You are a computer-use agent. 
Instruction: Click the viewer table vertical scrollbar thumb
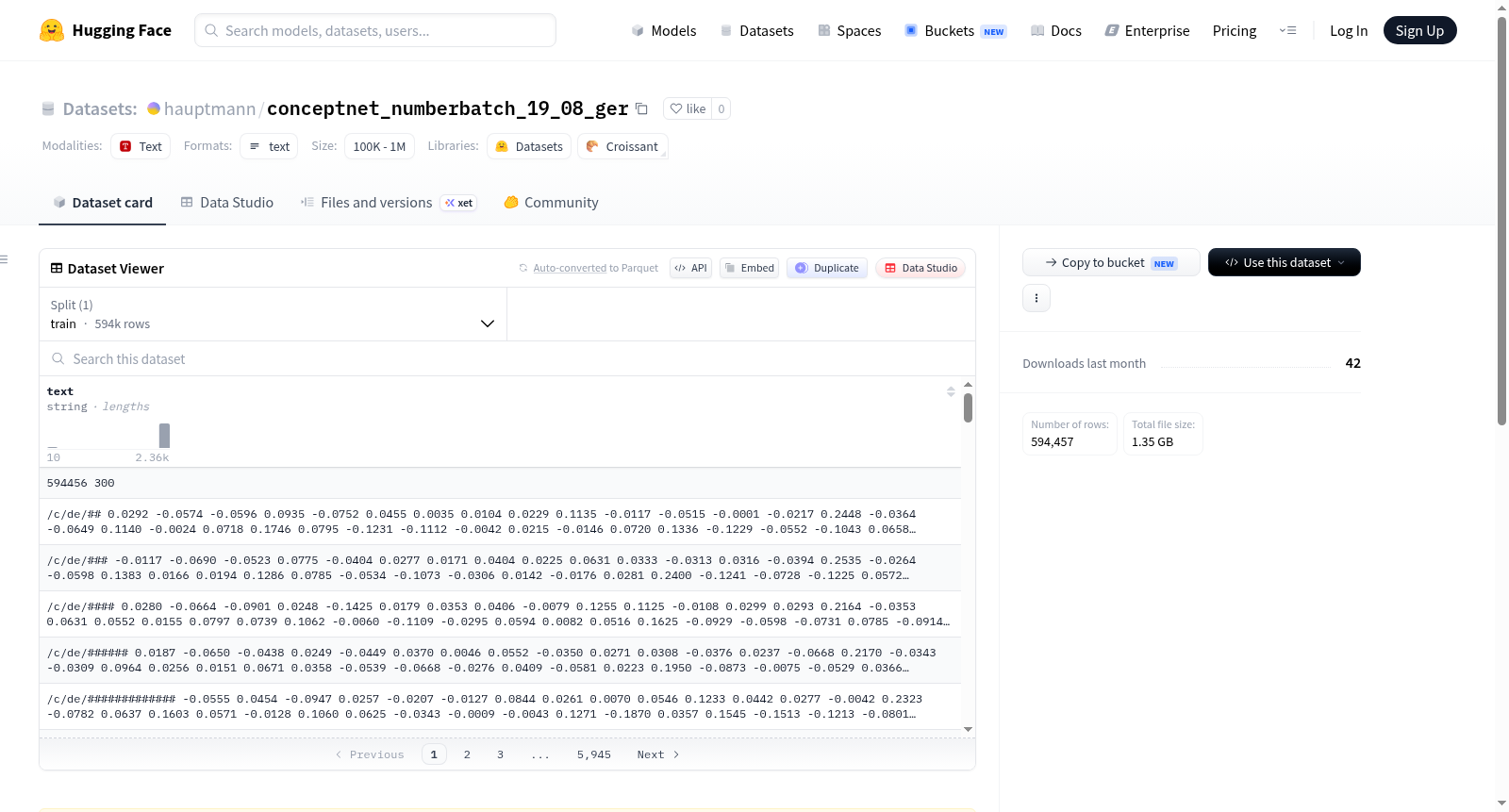click(968, 407)
